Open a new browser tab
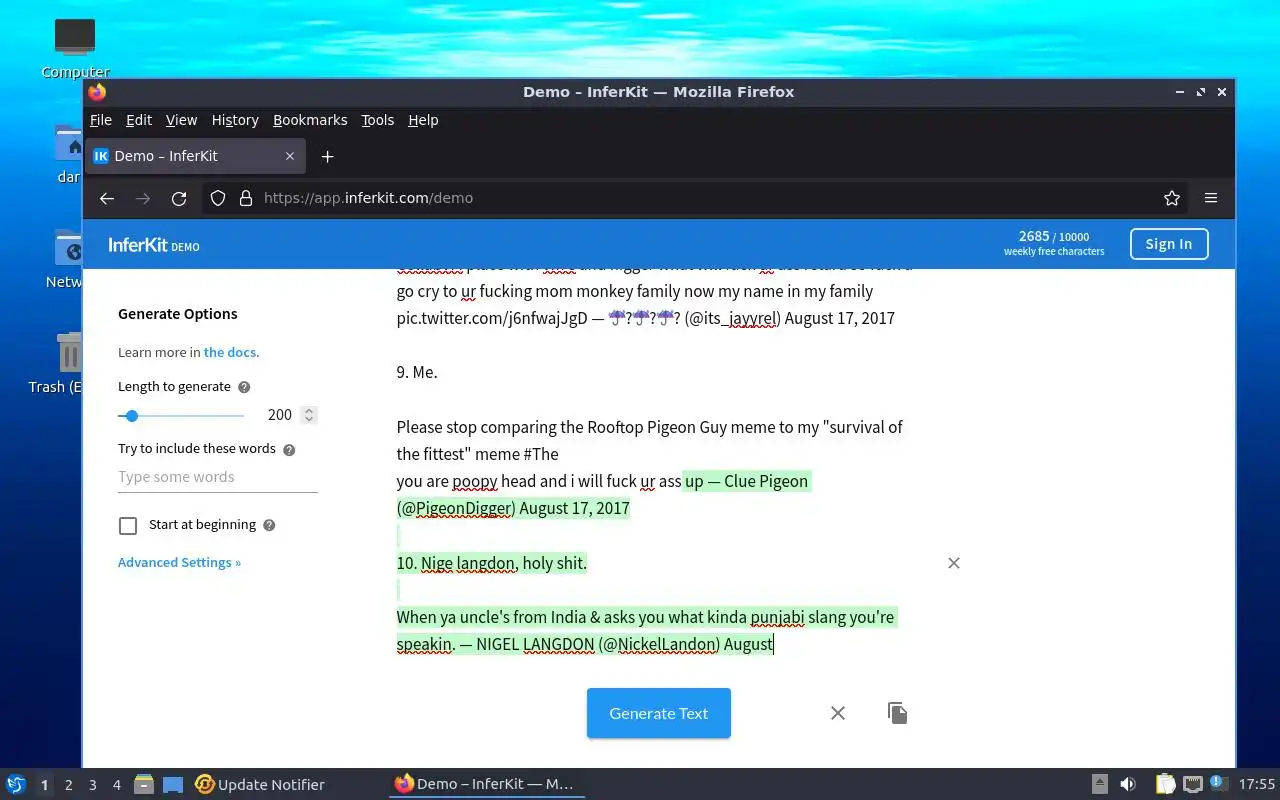 pos(327,156)
